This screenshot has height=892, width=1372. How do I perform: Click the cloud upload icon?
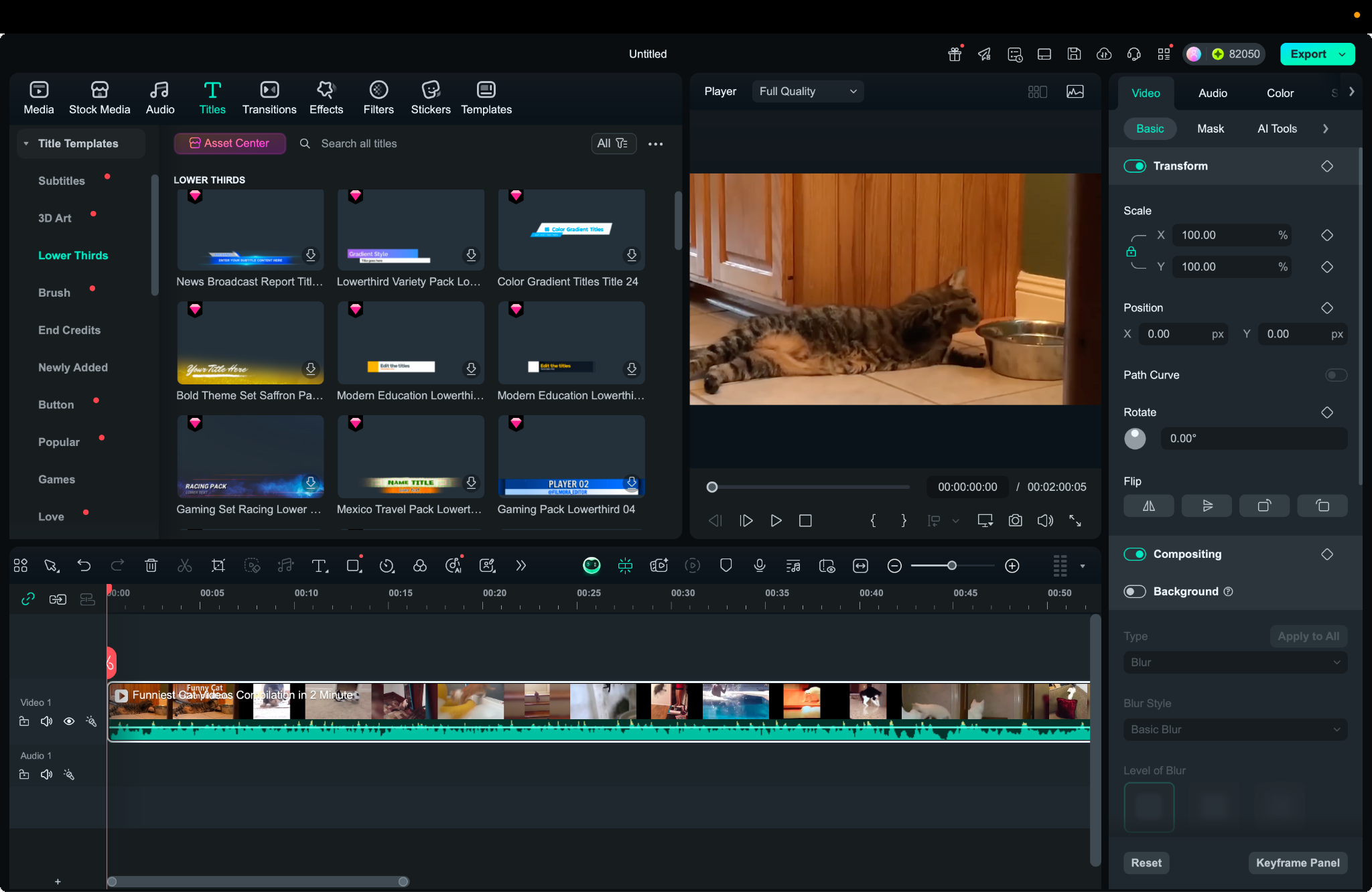[x=1104, y=54]
